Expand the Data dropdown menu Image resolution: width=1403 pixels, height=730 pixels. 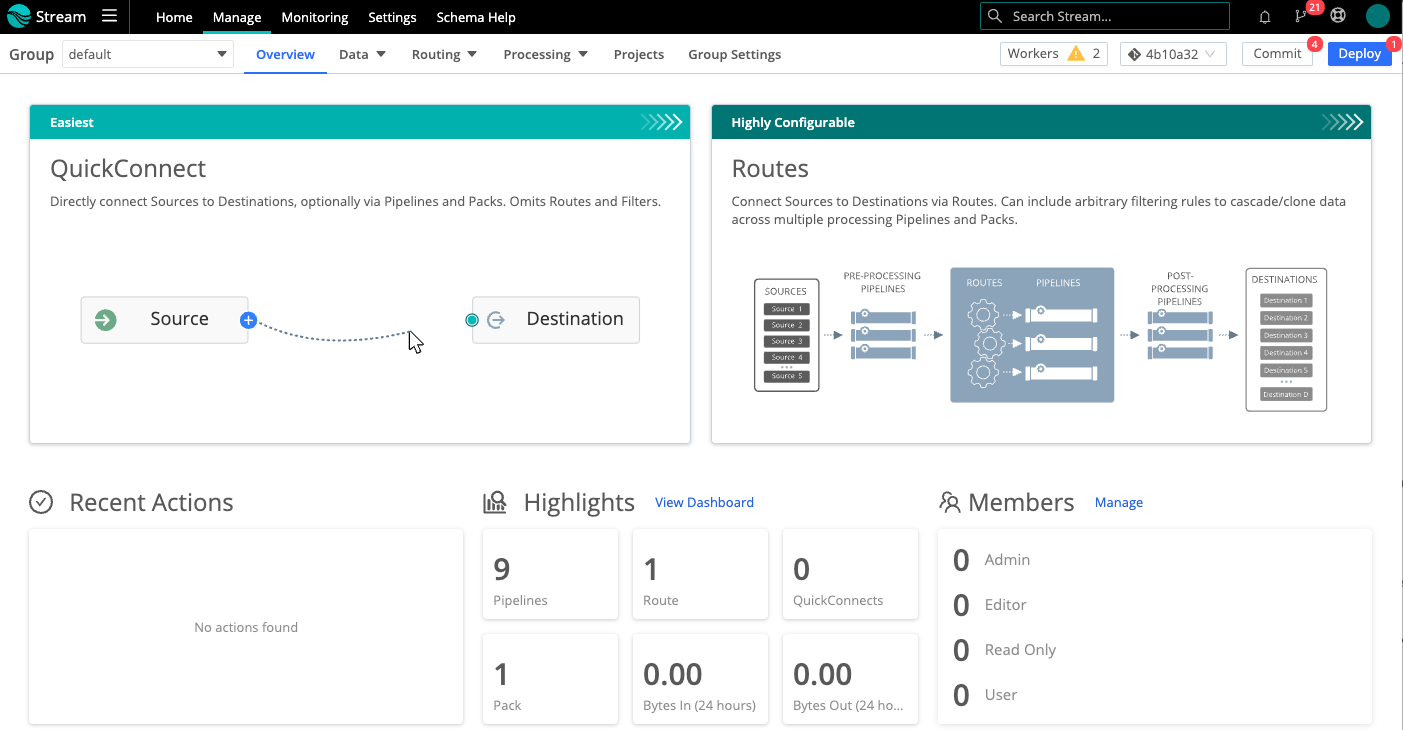(x=362, y=54)
